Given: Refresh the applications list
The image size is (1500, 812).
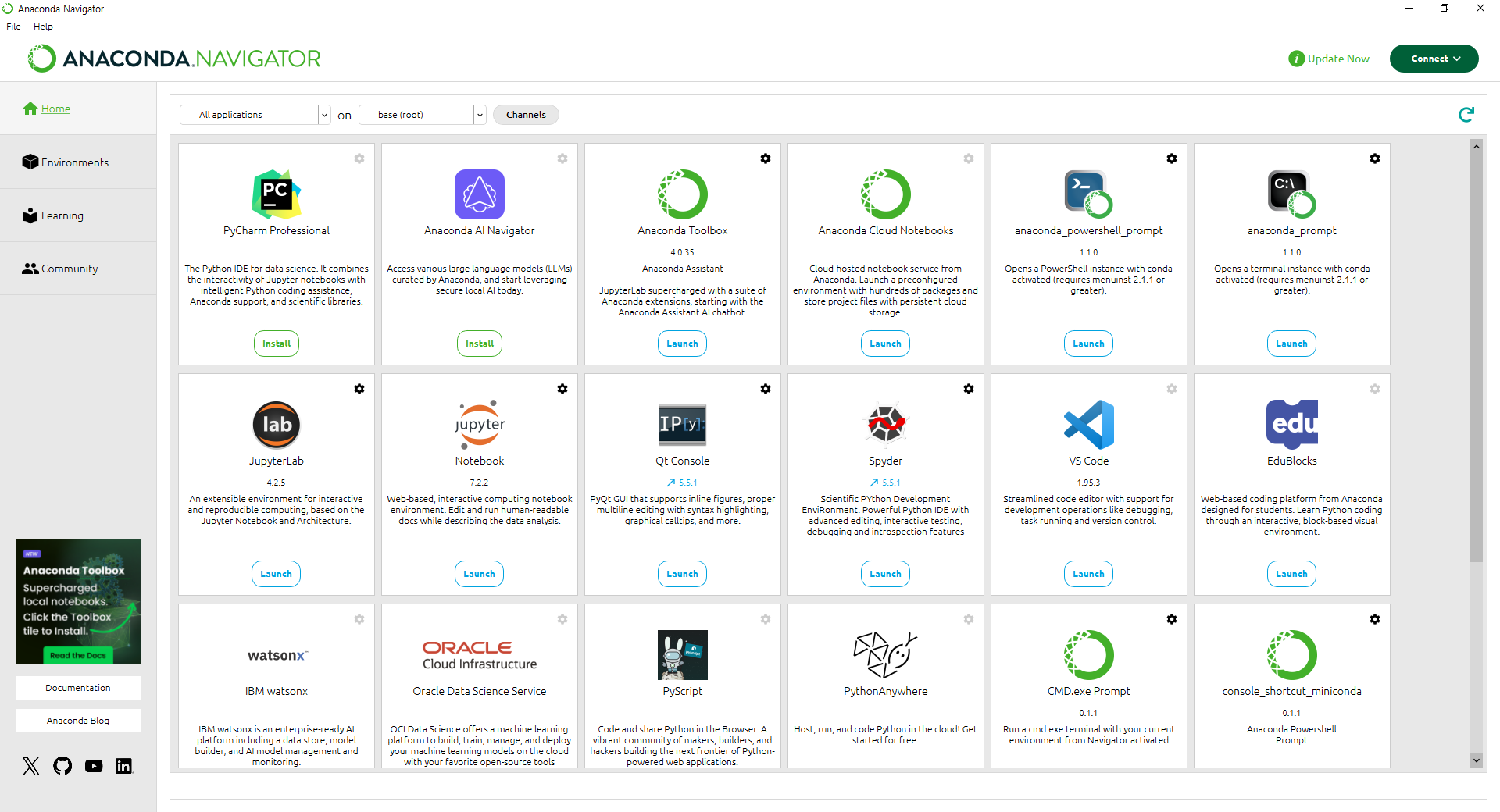Looking at the screenshot, I should 1466,115.
